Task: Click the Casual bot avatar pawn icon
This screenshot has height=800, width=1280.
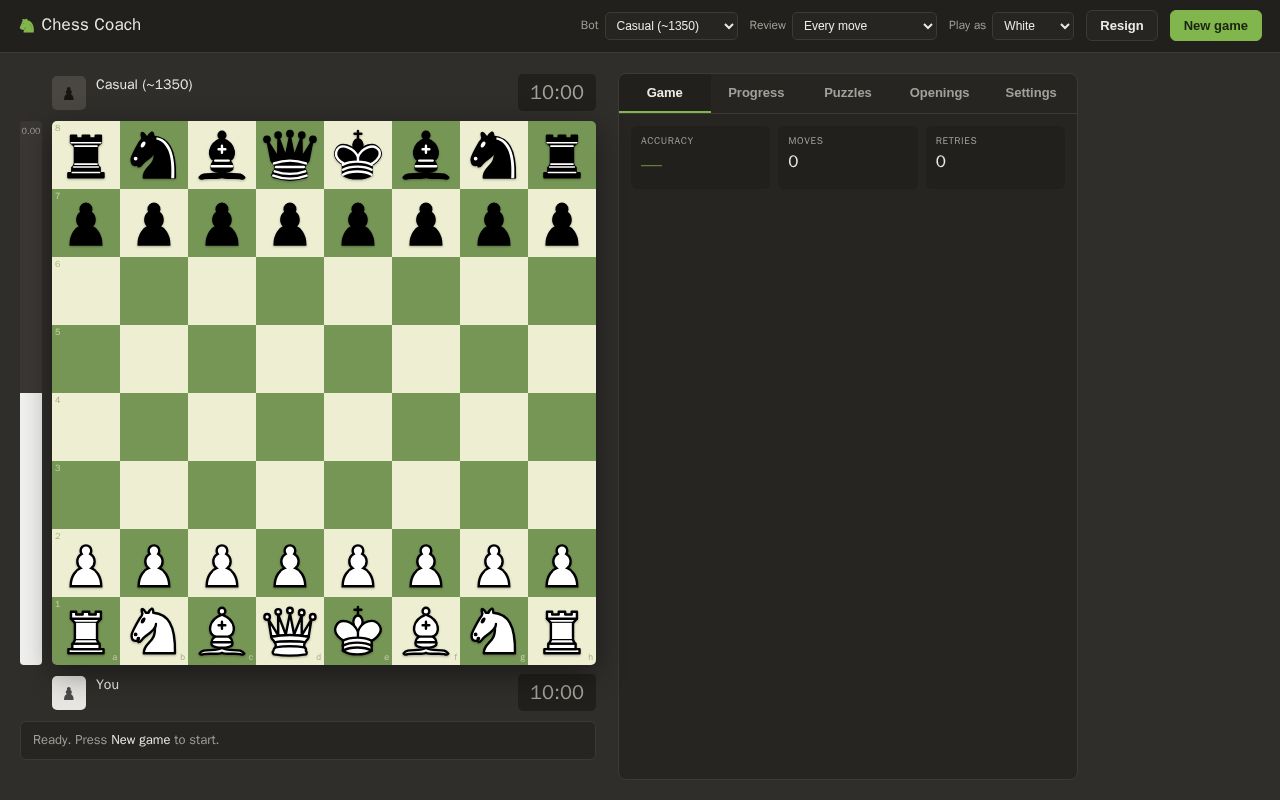Action: tap(69, 93)
